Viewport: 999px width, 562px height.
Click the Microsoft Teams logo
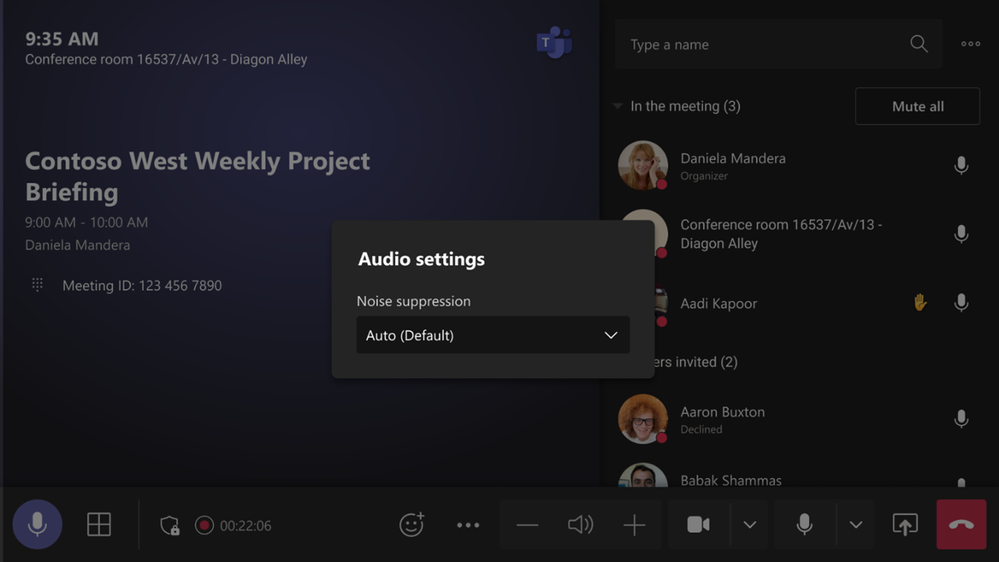554,43
